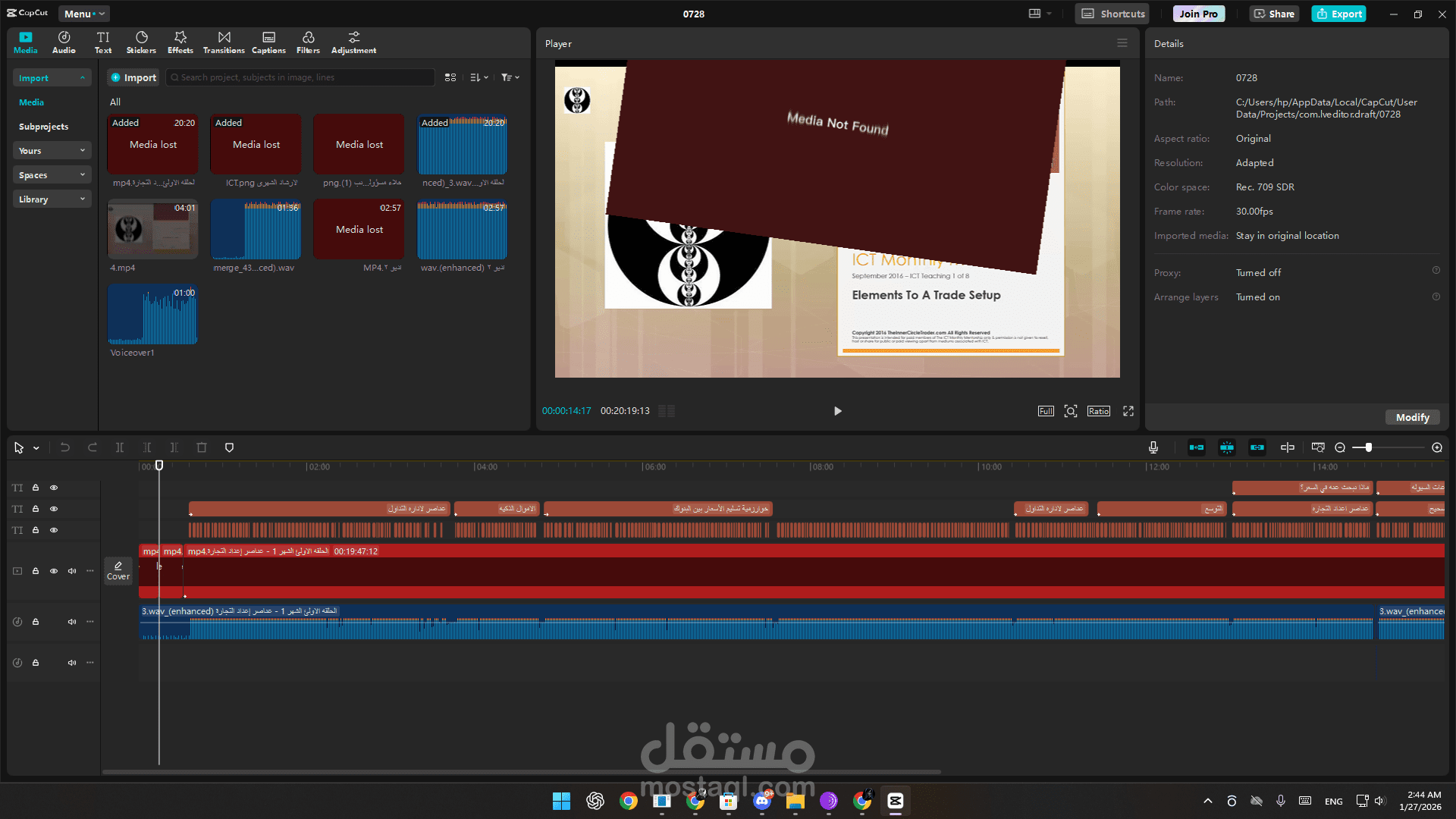Hide the second text track with its eye icon
The image size is (1456, 819).
(x=54, y=509)
